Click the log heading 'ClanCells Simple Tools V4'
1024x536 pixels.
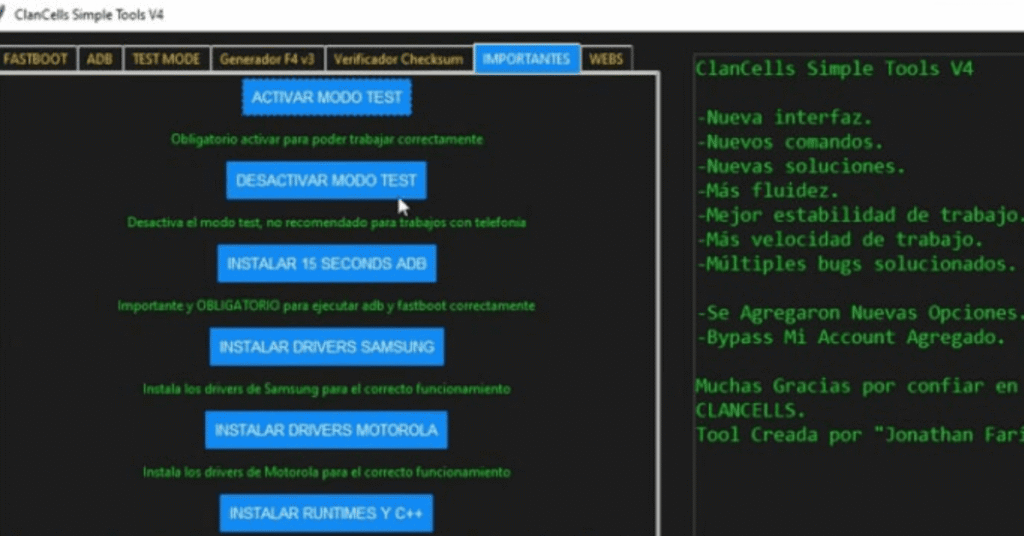coord(834,69)
